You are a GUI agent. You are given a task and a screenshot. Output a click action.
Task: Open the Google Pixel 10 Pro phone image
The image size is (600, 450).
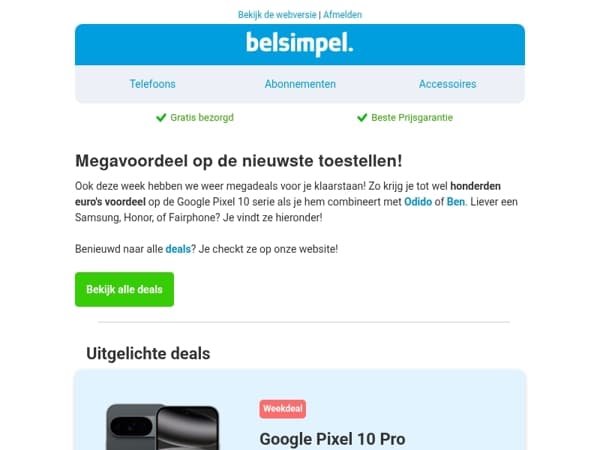[x=163, y=427]
